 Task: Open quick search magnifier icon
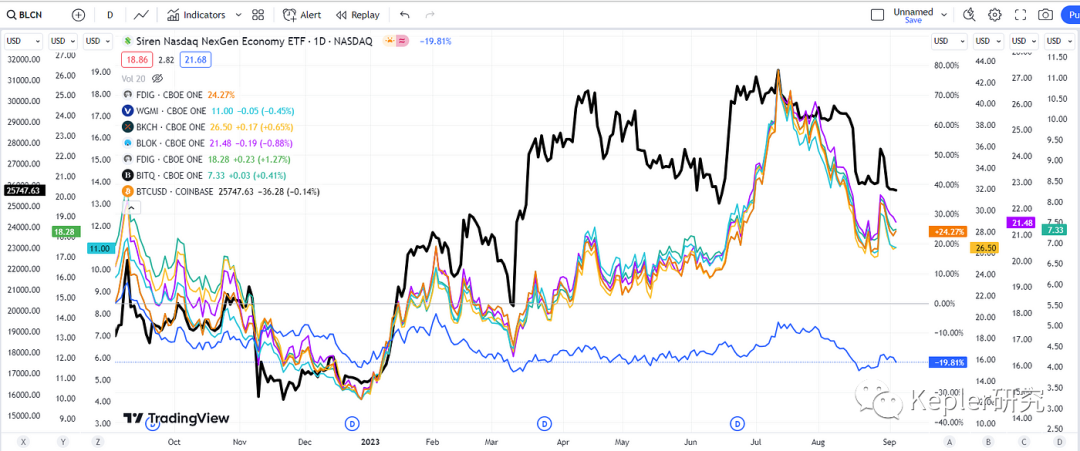pos(970,14)
